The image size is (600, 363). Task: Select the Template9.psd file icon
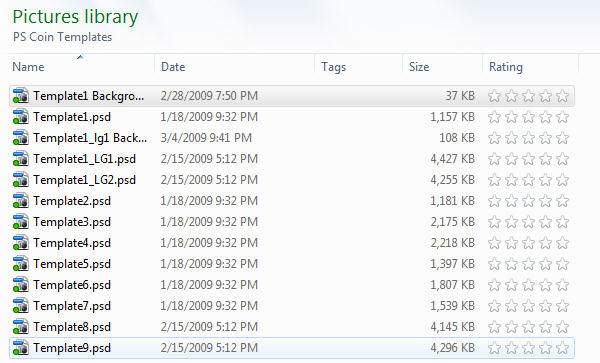click(x=20, y=348)
